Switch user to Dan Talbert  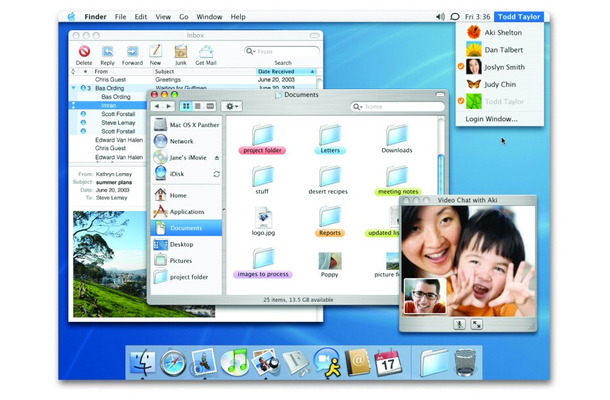coord(500,50)
